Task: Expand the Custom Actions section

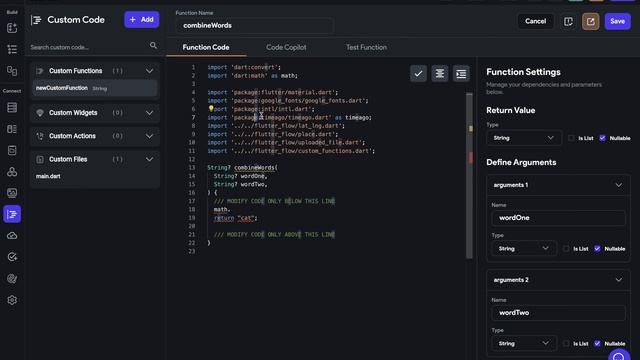Action: point(149,136)
